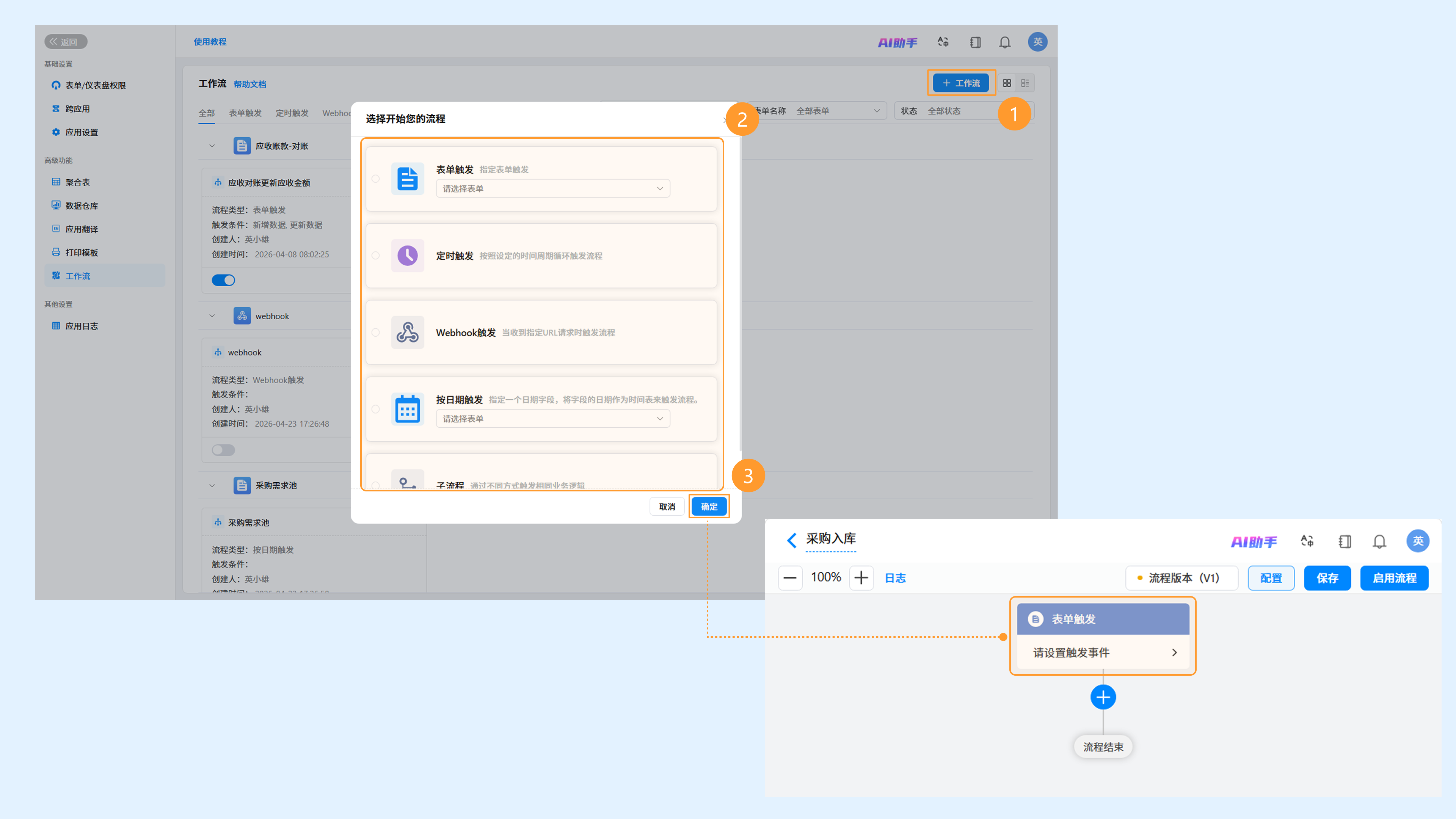Open notifications bell in workflow list header
The width and height of the screenshot is (1456, 819).
(1004, 42)
